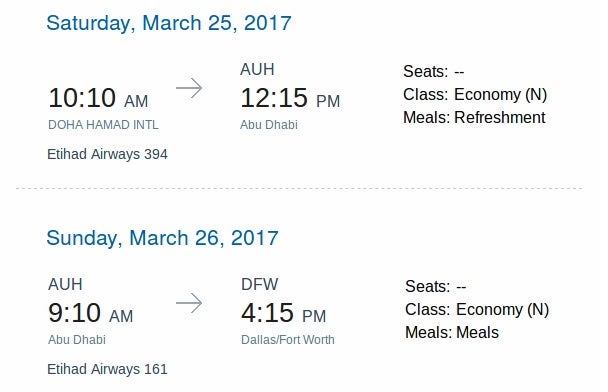Screen dimensions: 608x392
Task: Click the Etihad Airways 161 flight label
Action: tap(107, 369)
